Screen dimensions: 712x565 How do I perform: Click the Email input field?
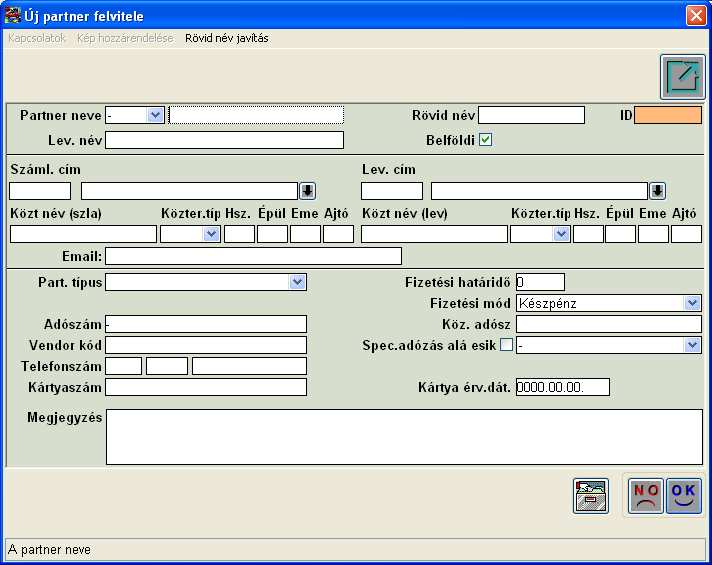point(253,256)
